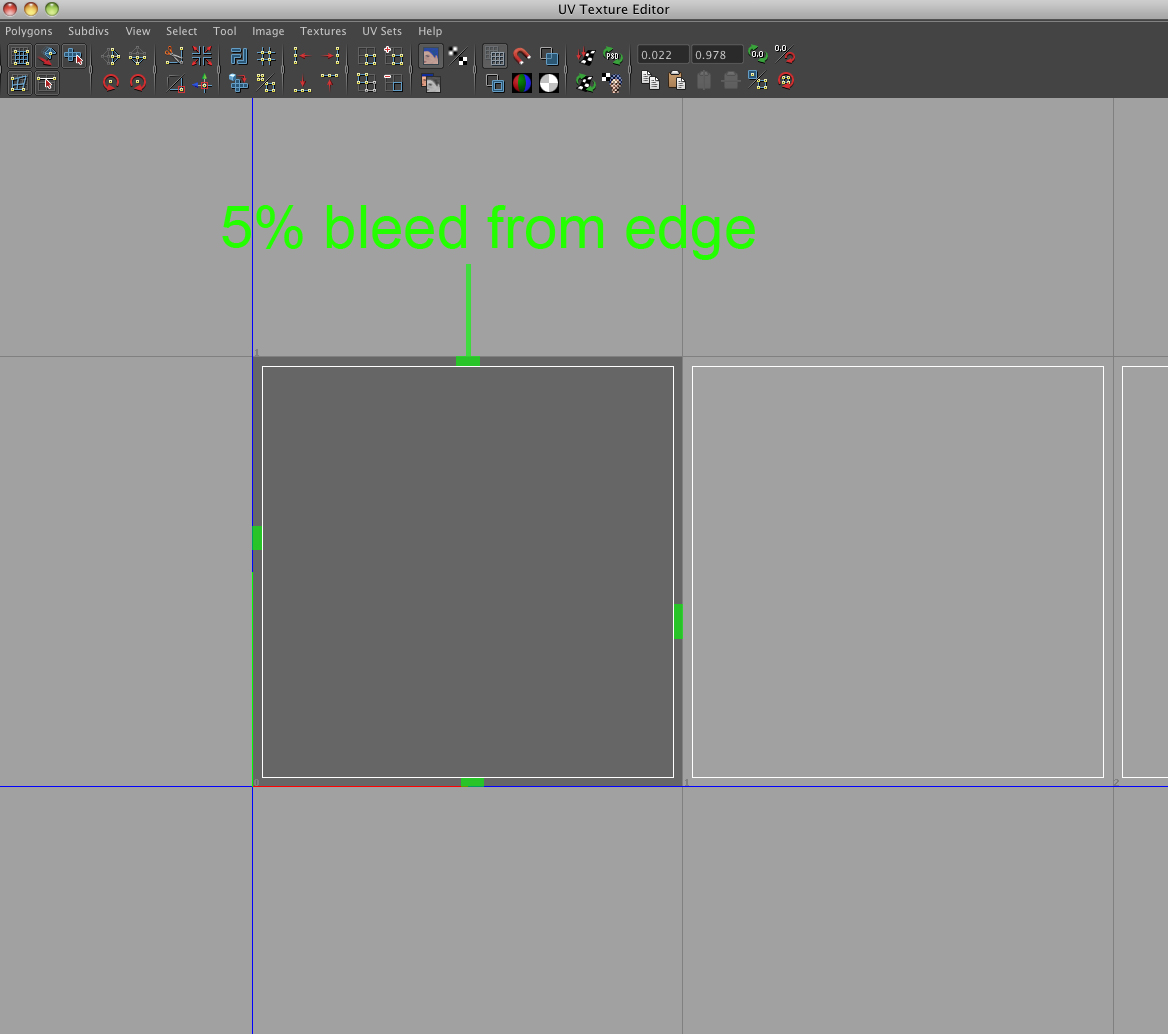Flip selected UVs in V direction

point(138,56)
